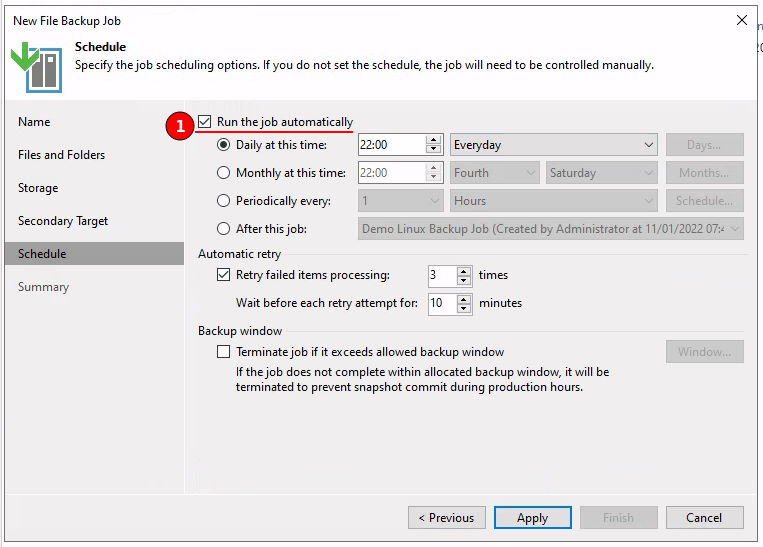
Task: Decrease the monthly time with down arrow
Action: (x=433, y=177)
